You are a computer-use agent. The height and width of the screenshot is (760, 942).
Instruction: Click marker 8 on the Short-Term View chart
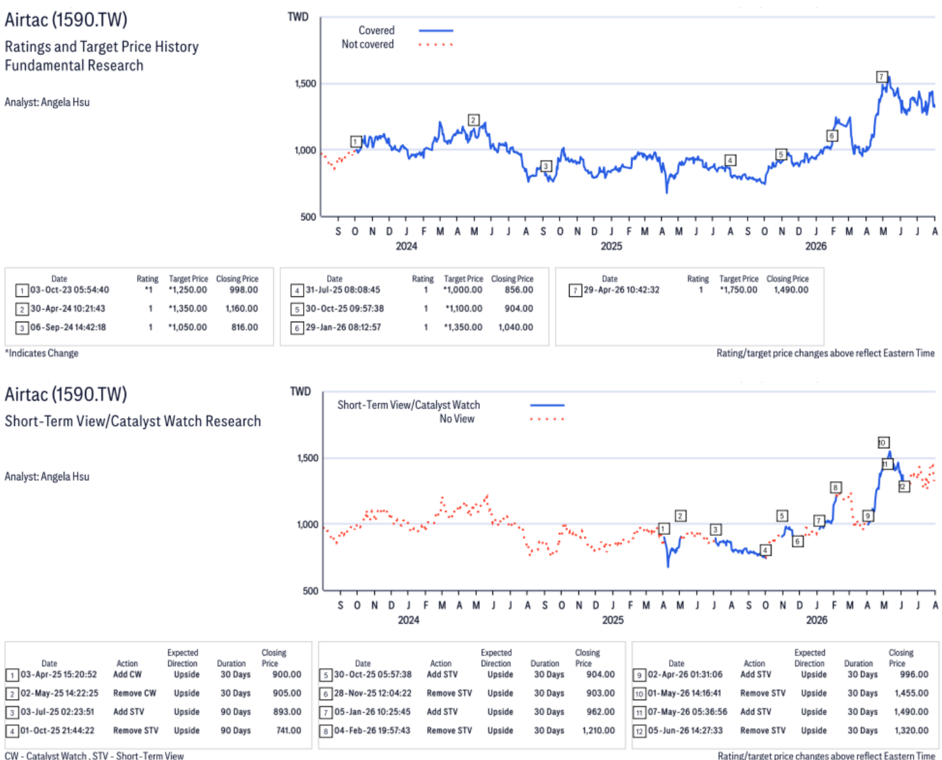click(835, 487)
